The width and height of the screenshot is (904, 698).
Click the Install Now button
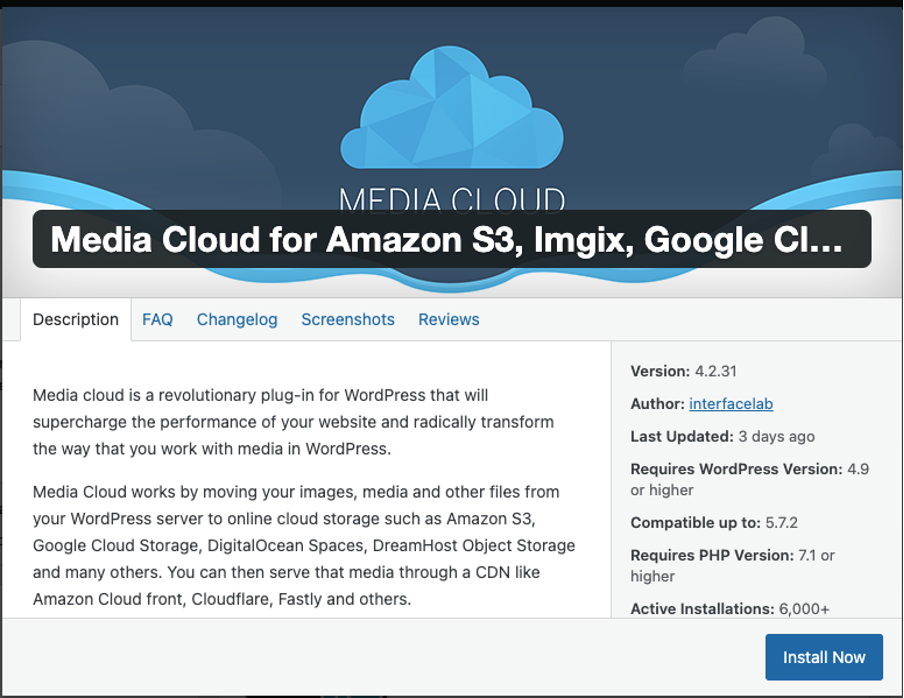coord(823,657)
